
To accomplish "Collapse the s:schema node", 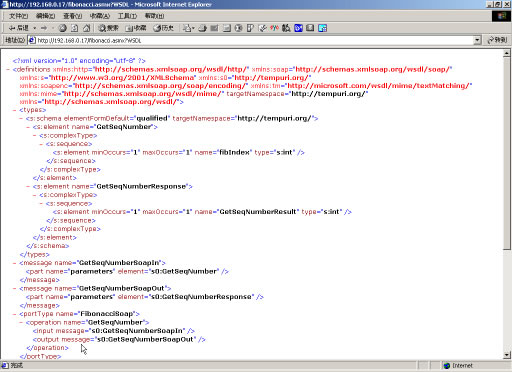I will pos(21,118).
